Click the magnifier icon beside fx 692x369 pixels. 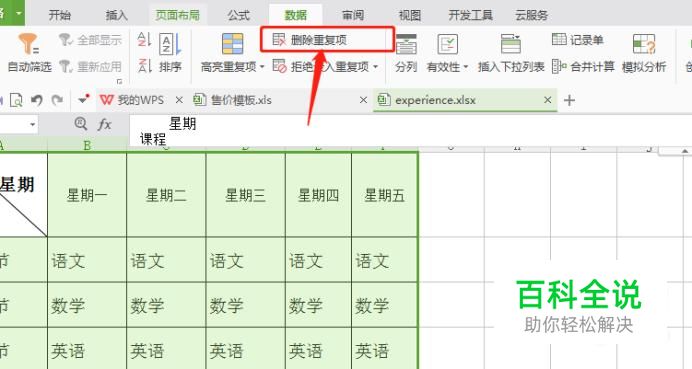(x=81, y=124)
